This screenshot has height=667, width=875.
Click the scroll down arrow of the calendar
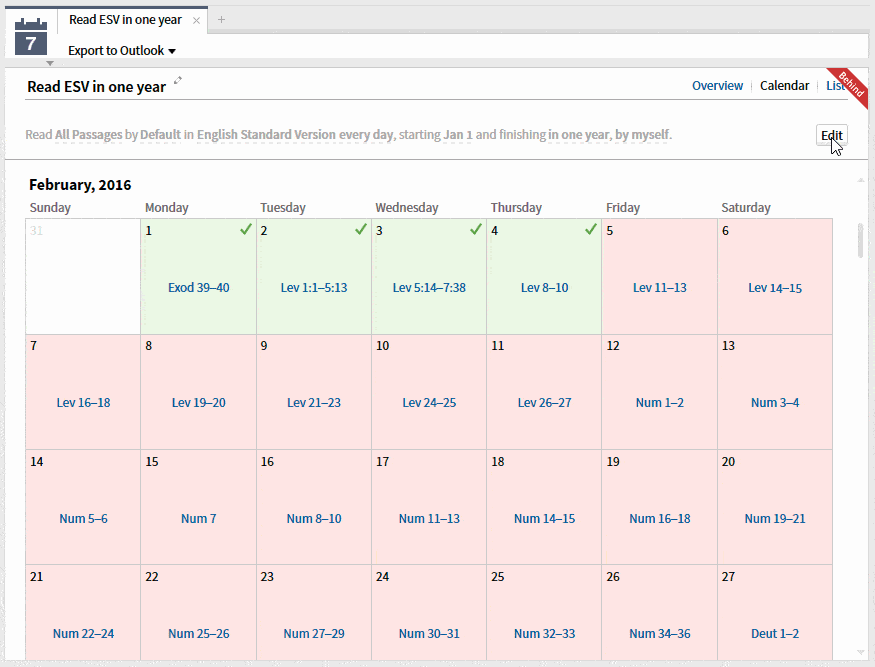(860, 652)
